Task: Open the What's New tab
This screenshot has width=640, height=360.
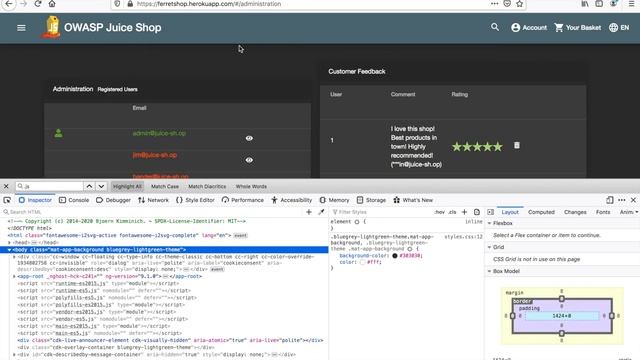Action: pos(413,200)
